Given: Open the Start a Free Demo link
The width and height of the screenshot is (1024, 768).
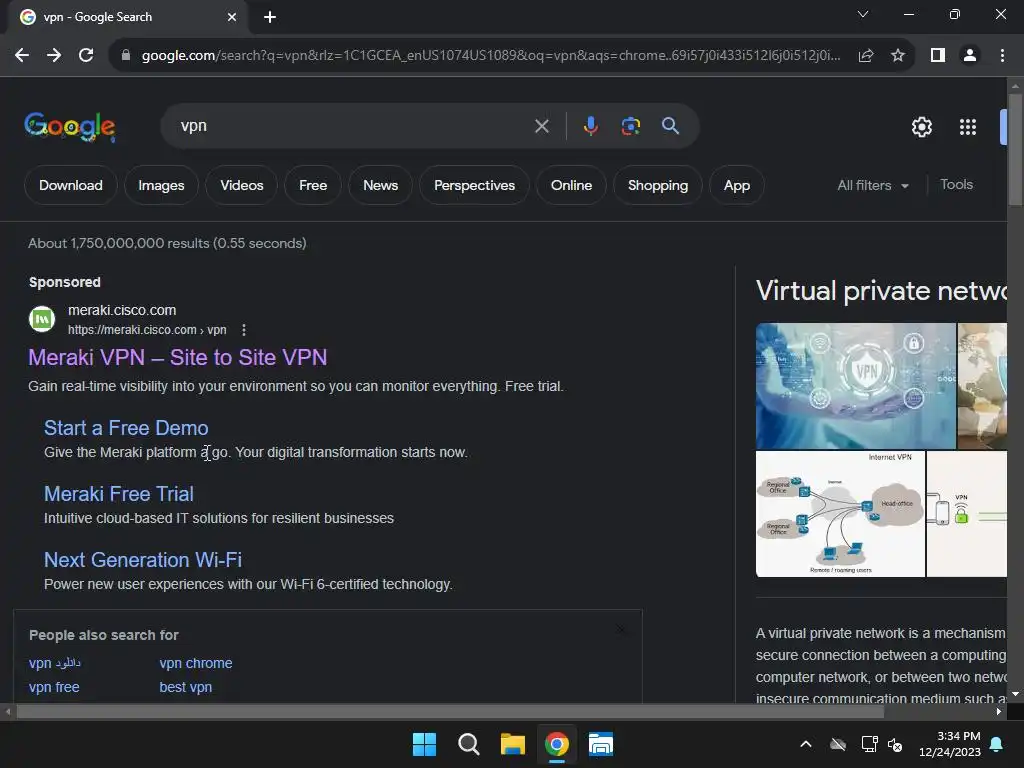Looking at the screenshot, I should coord(126,428).
